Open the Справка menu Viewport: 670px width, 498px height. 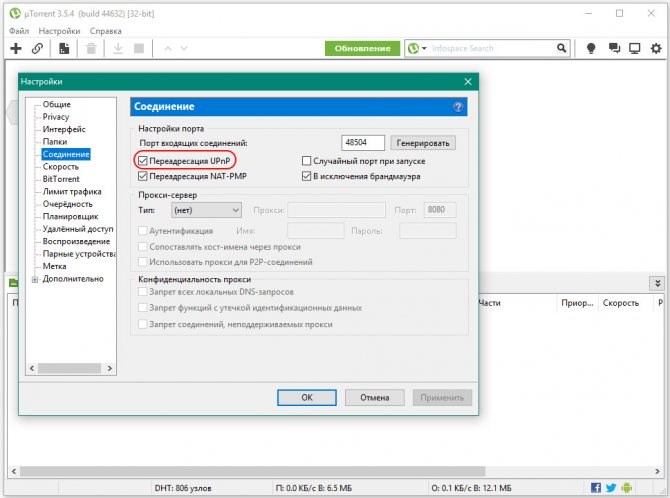[x=106, y=31]
